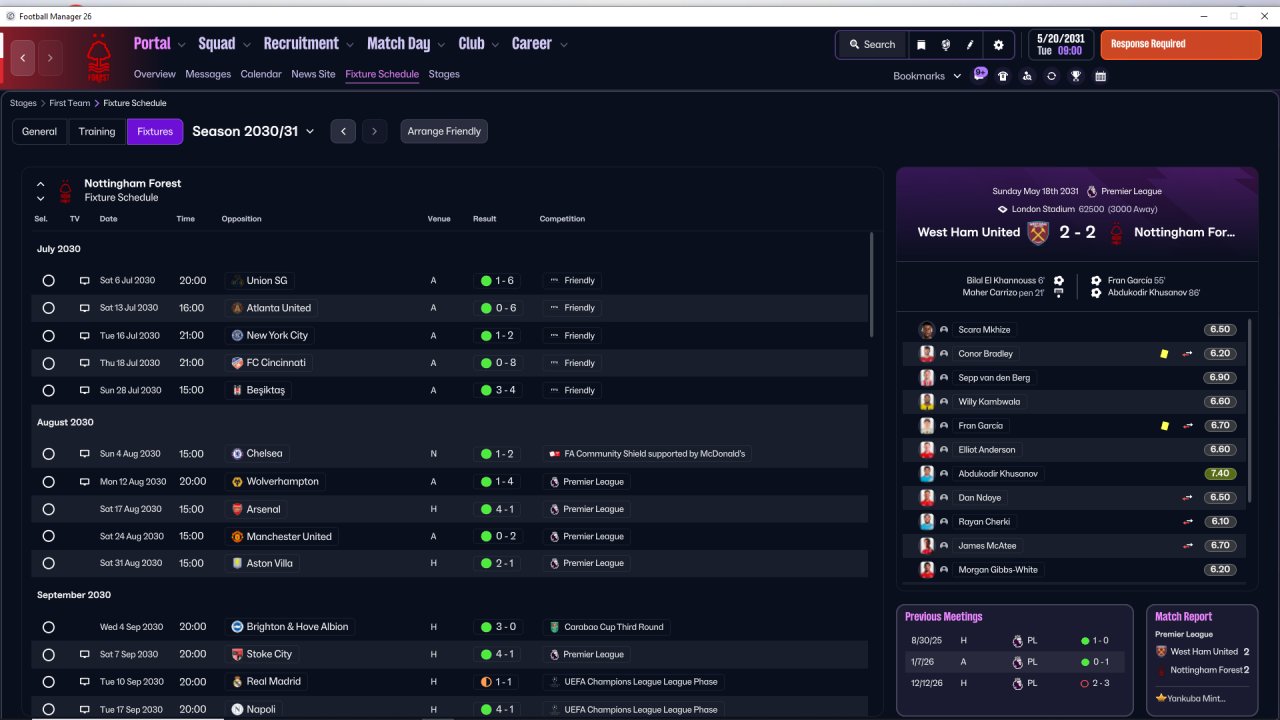Click TV icon on Atlanta United fixture row
The image size is (1280, 720).
(x=85, y=308)
